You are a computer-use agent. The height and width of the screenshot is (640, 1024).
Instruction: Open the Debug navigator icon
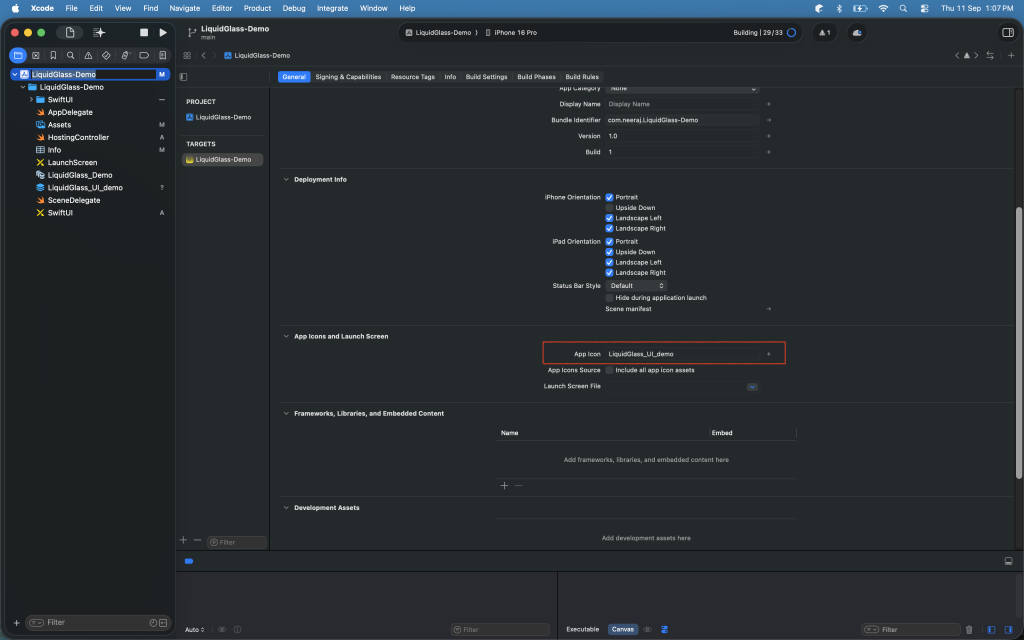126,56
